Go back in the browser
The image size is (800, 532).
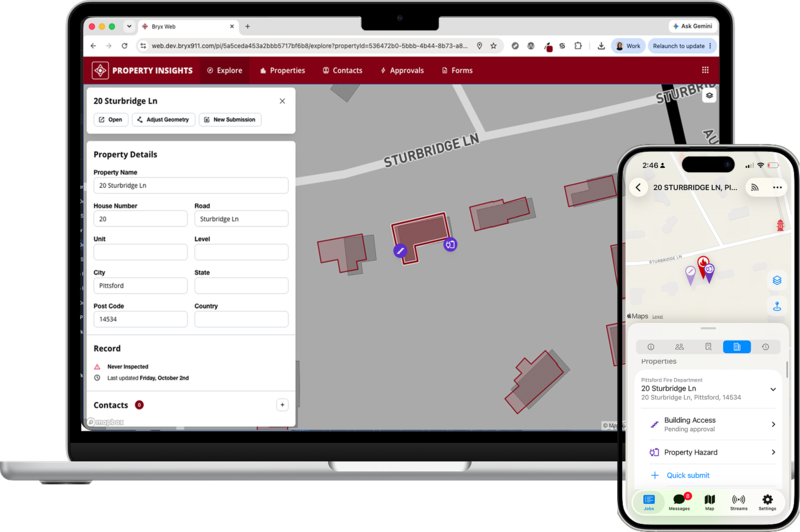tap(93, 46)
